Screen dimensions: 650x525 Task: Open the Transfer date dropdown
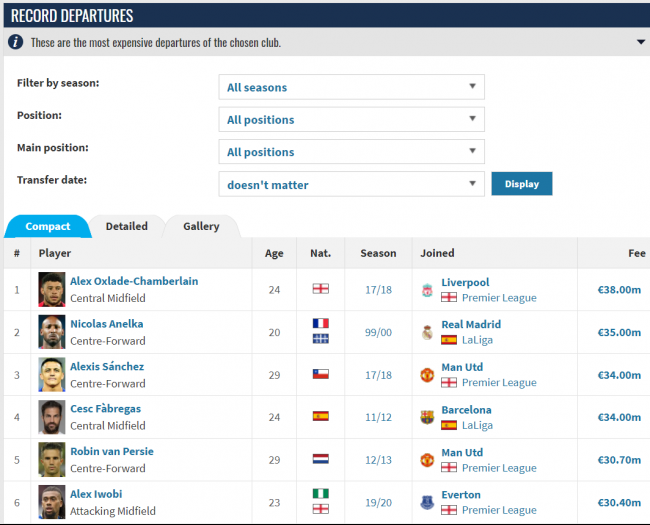point(352,184)
